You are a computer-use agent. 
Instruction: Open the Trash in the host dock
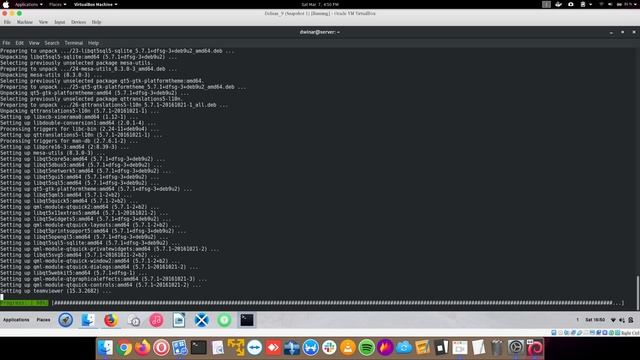tap(497, 348)
